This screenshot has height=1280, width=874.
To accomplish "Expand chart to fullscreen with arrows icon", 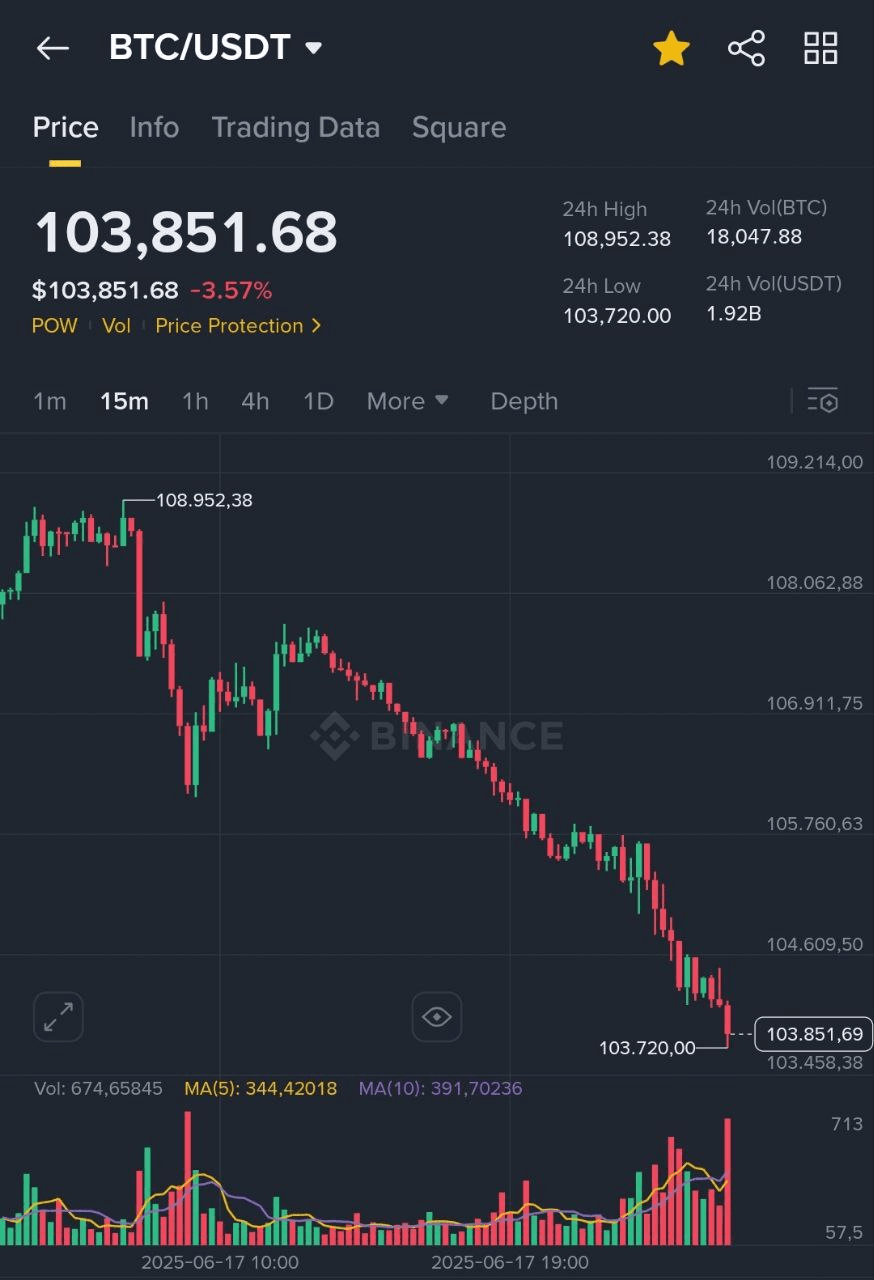I will pyautogui.click(x=58, y=1017).
